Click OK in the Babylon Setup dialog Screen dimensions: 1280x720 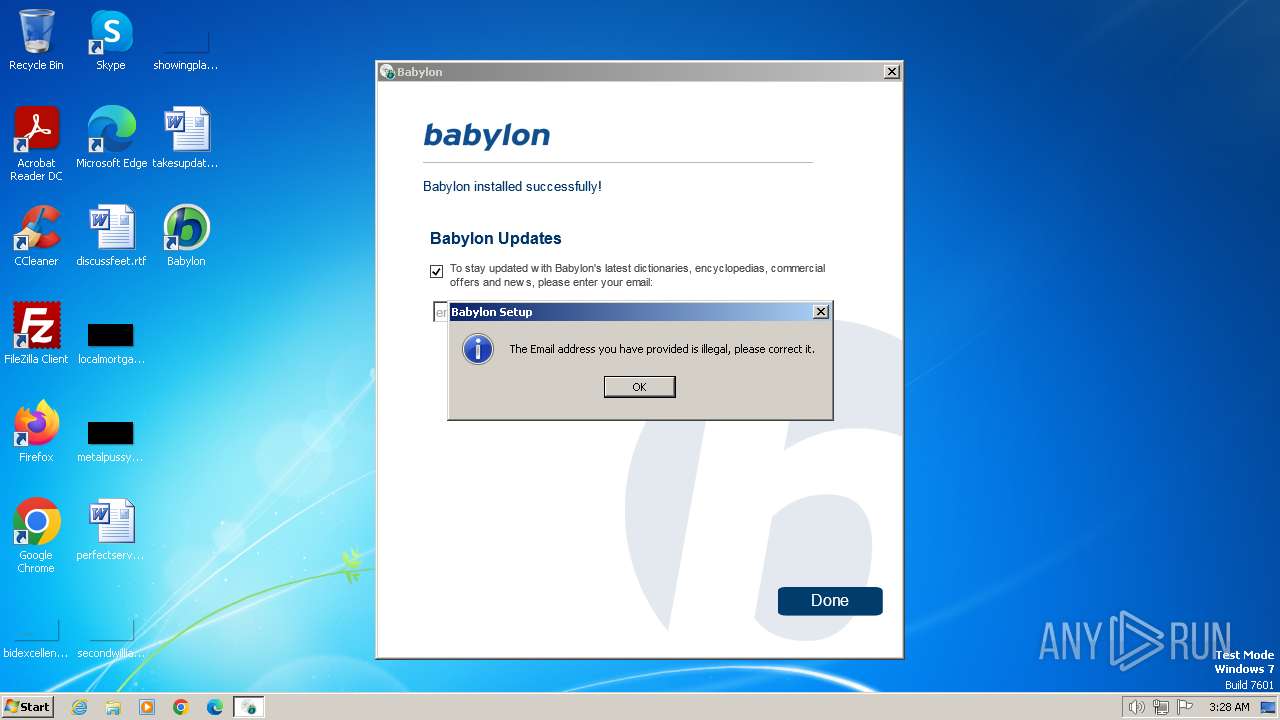tap(639, 387)
